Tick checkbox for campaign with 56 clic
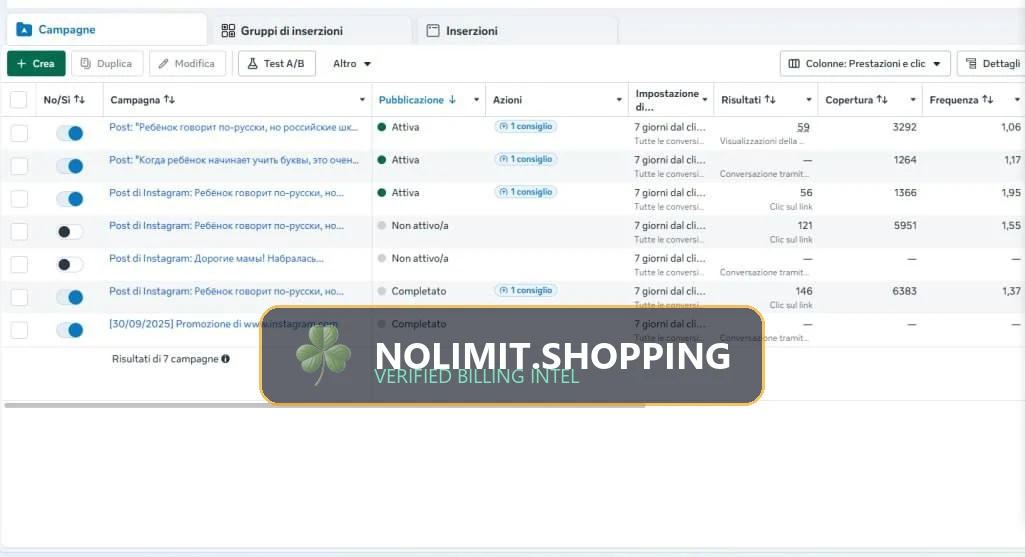Viewport: 1025px width, 557px height. pos(19,199)
